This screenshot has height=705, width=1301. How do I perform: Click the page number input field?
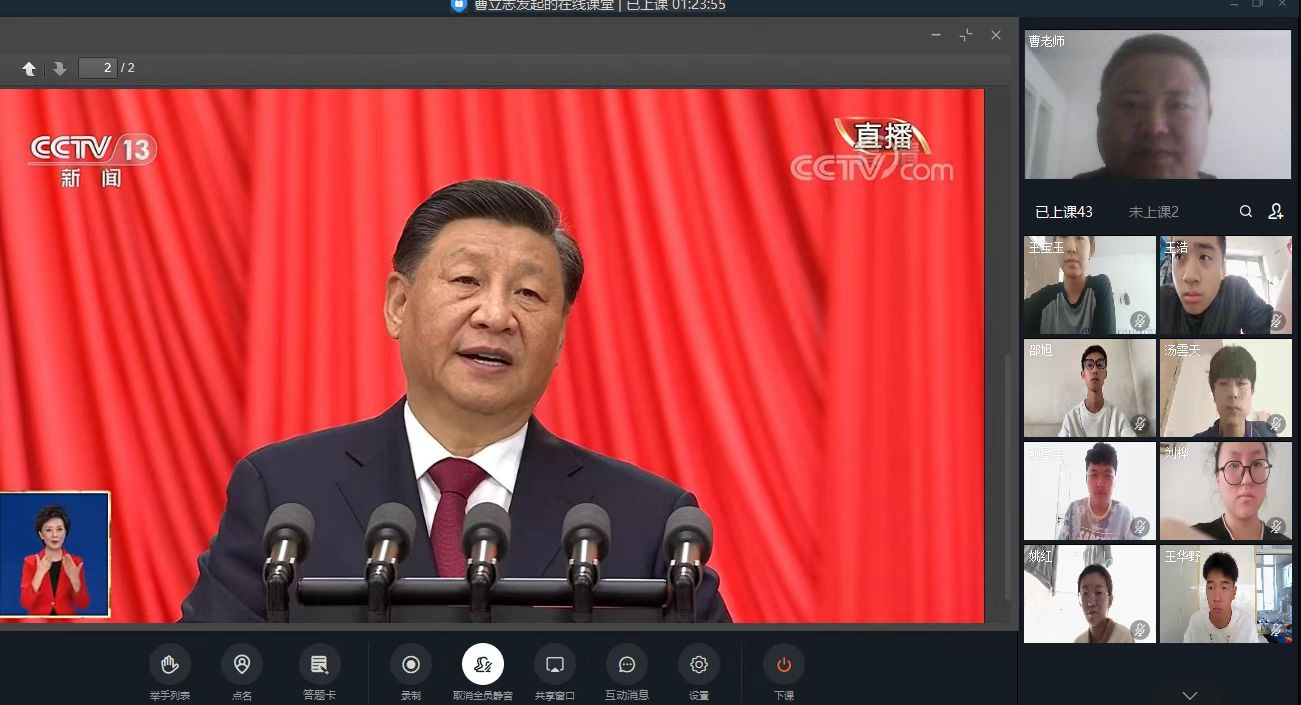[x=97, y=68]
